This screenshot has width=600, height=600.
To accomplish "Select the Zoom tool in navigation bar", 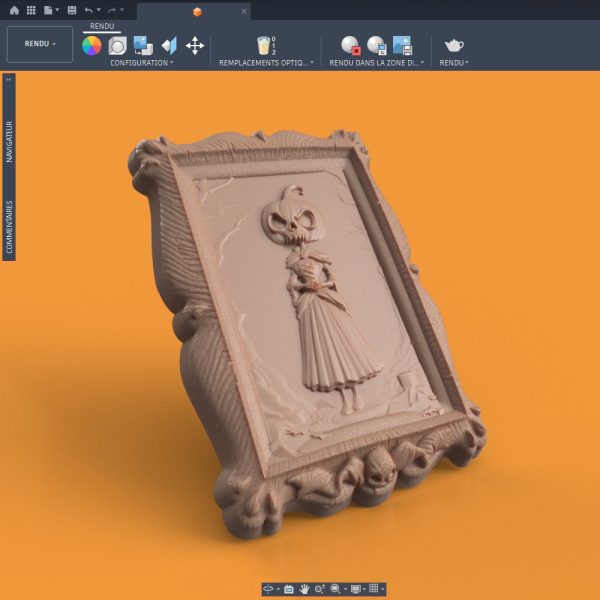I will click(x=320, y=589).
